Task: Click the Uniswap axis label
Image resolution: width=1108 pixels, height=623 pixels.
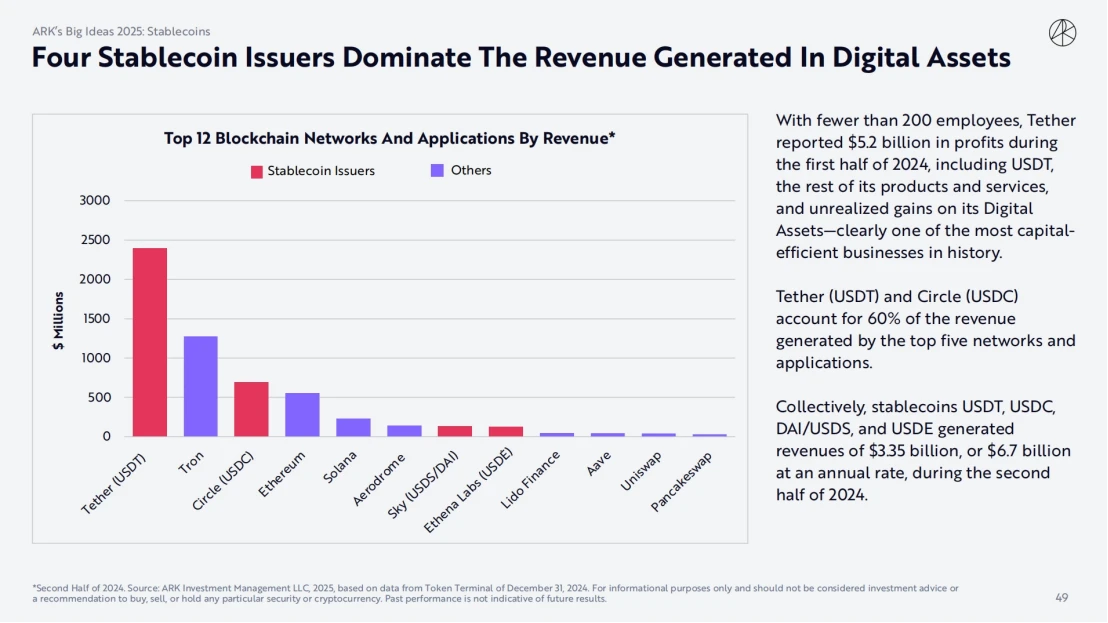Action: point(642,469)
